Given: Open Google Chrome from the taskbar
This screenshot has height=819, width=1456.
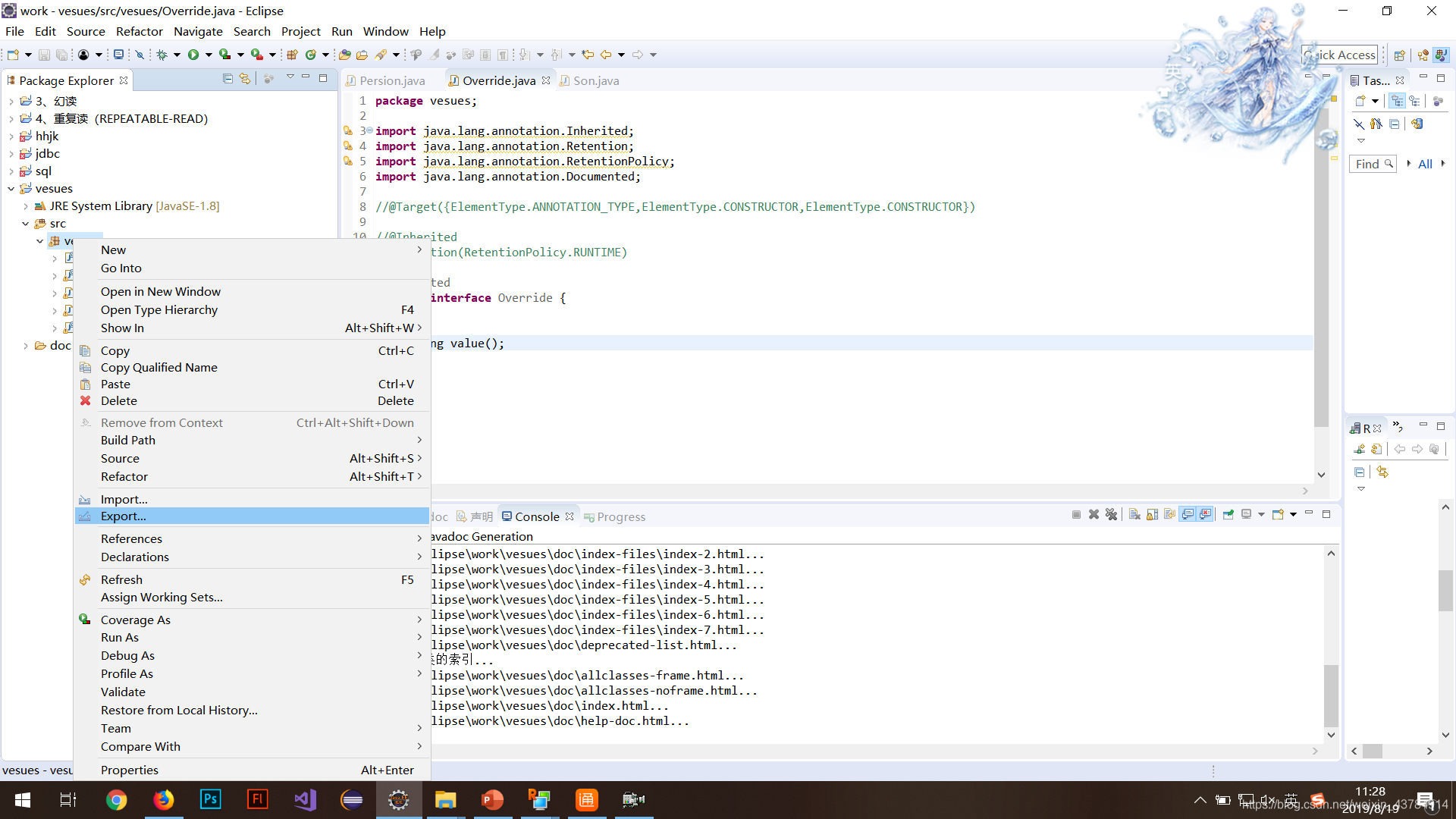Looking at the screenshot, I should click(117, 799).
